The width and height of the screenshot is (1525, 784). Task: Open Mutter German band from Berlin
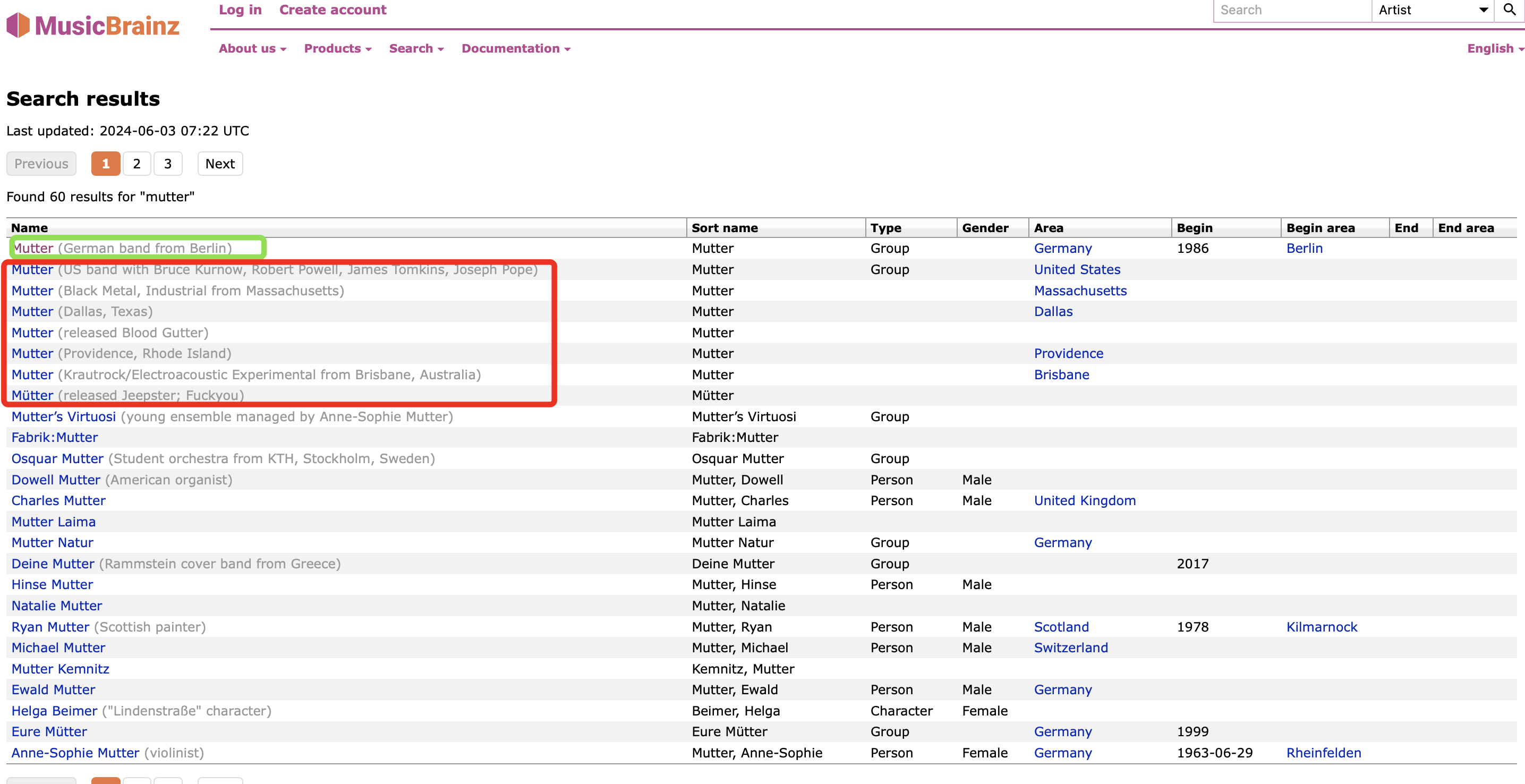(33, 248)
